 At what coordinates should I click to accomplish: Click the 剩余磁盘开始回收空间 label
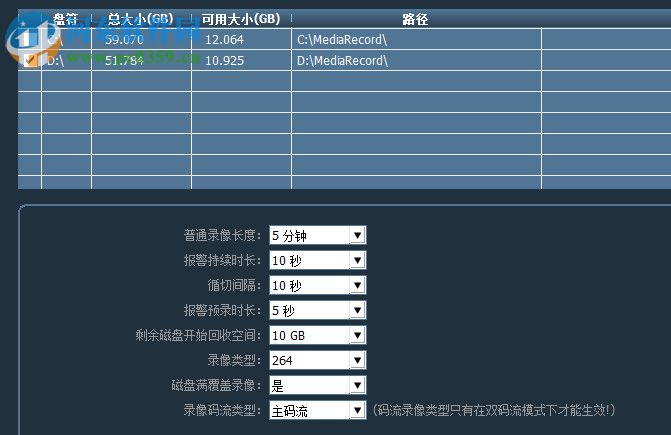click(x=198, y=335)
